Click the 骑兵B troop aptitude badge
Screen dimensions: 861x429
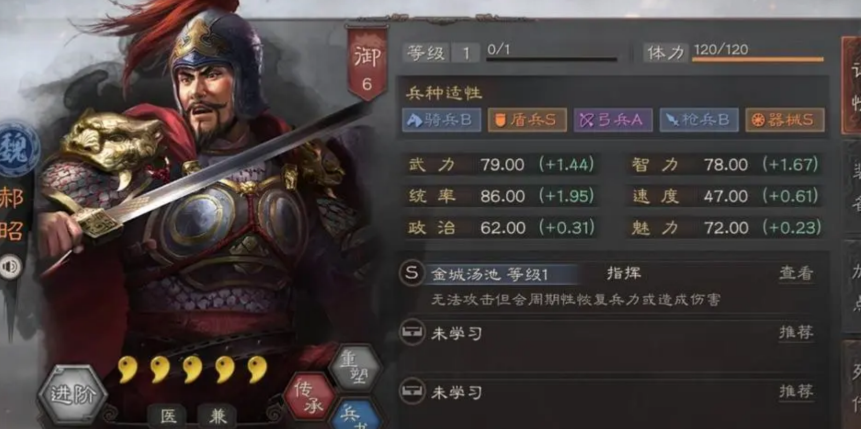[441, 120]
